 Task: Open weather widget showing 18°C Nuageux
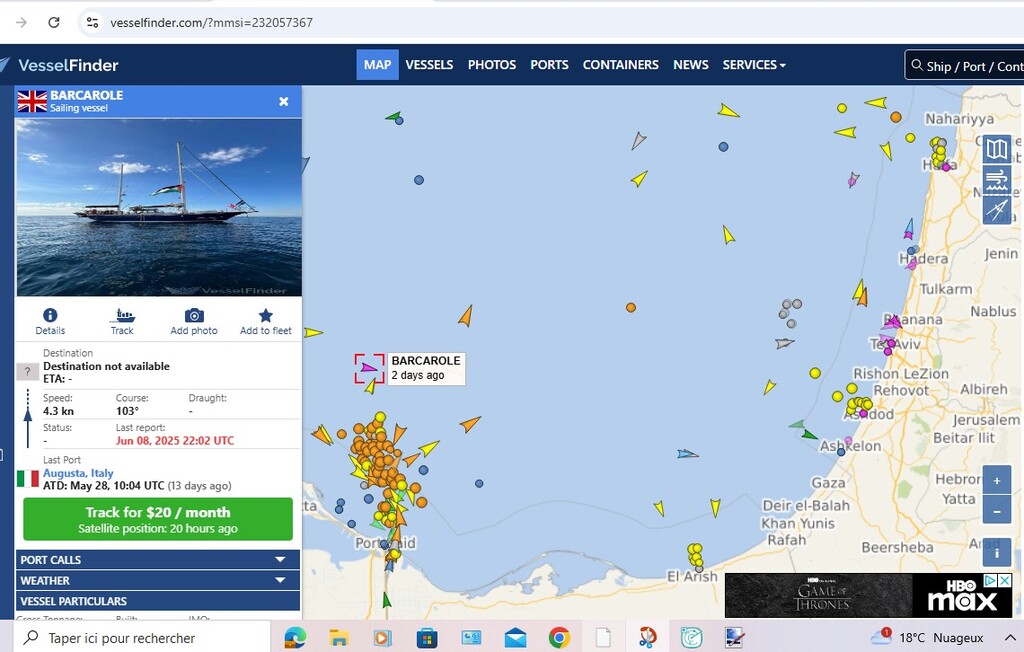pyautogui.click(x=927, y=637)
